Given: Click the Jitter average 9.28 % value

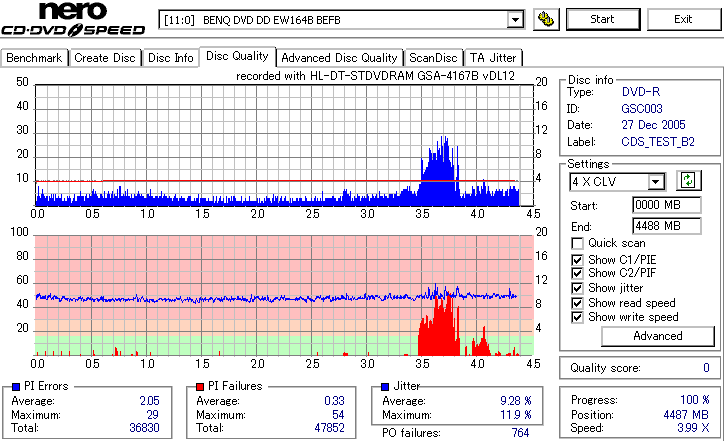Looking at the screenshot, I should point(516,401).
